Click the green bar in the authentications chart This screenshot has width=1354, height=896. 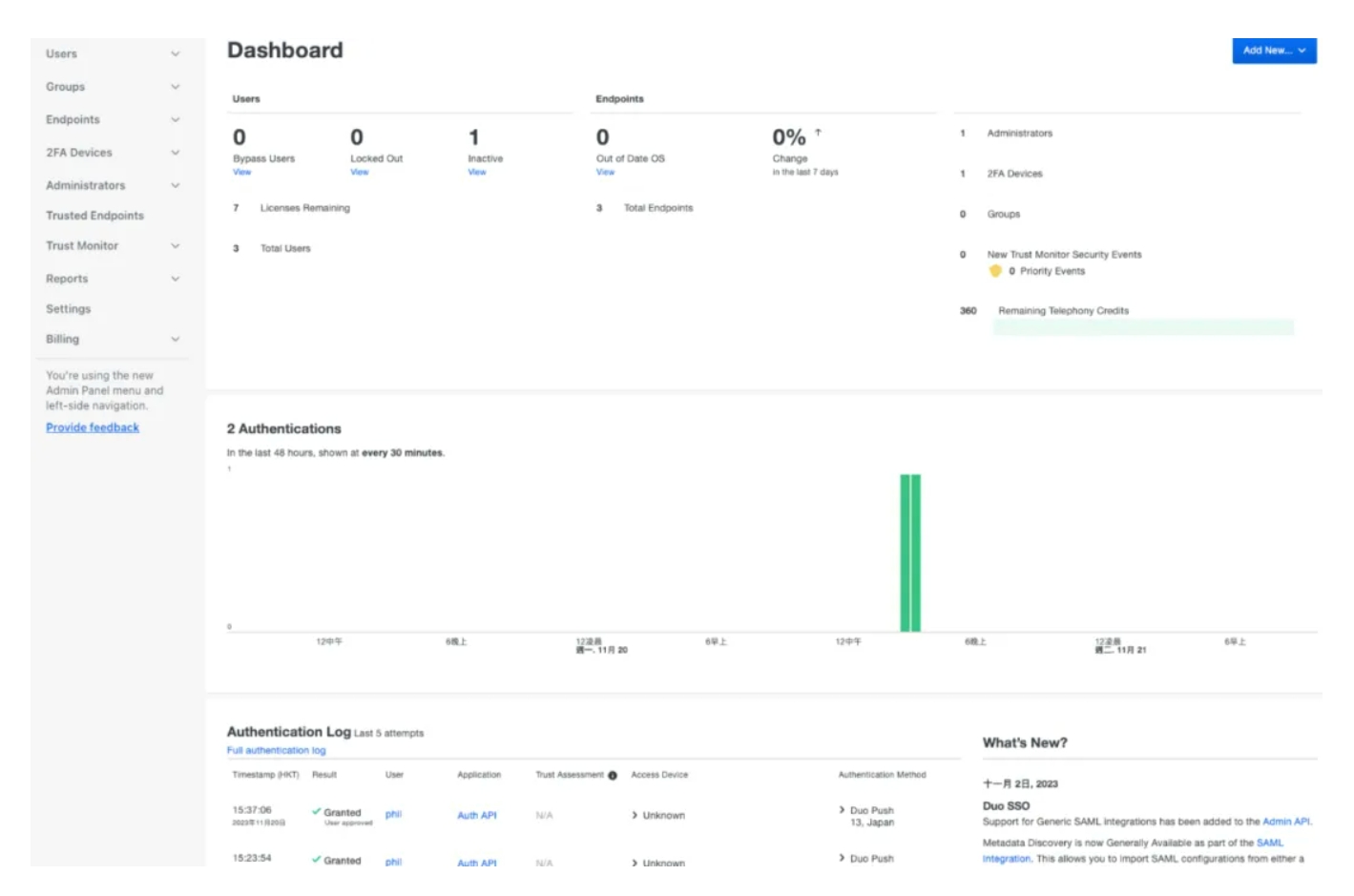coord(910,553)
